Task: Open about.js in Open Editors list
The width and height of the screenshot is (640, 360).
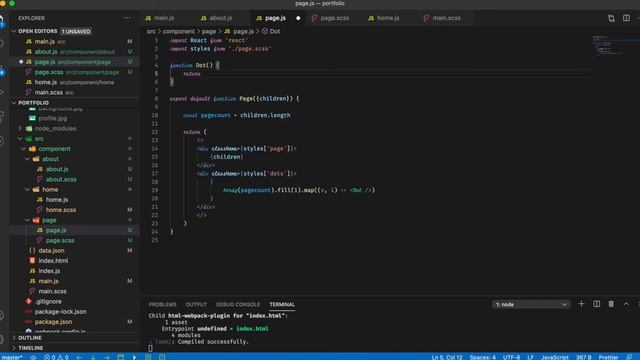Action: (x=75, y=51)
